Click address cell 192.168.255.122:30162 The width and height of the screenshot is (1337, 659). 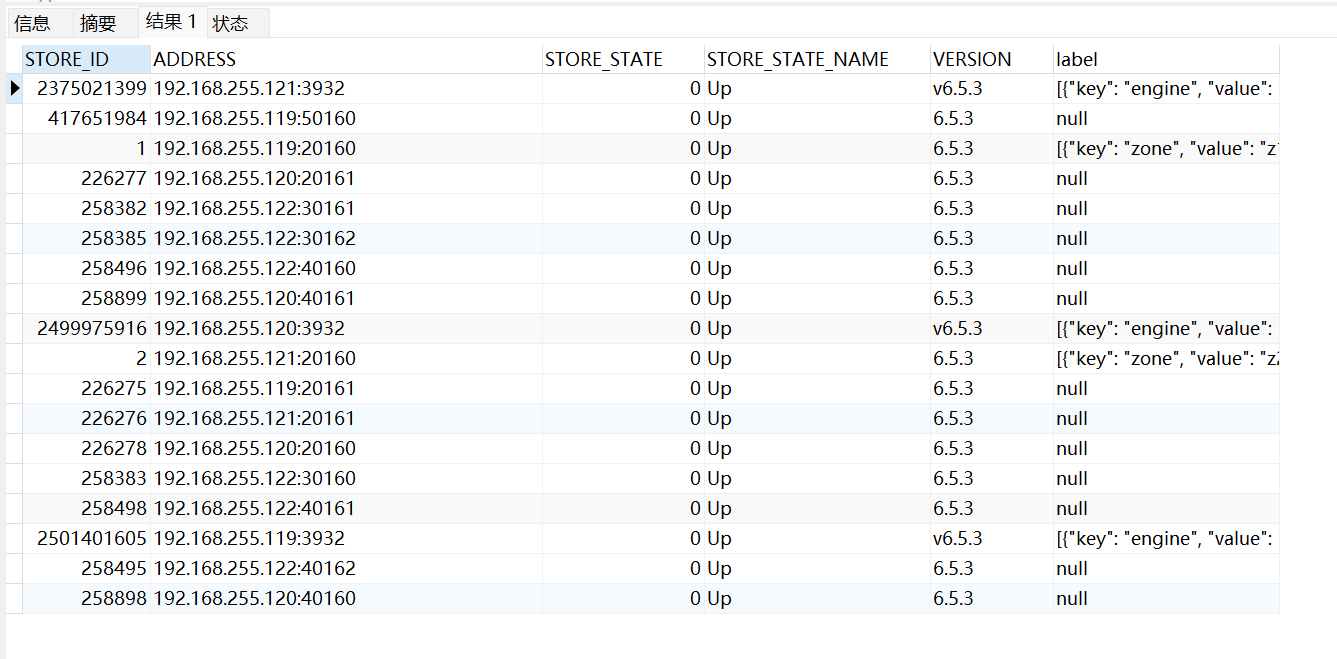click(x=254, y=239)
